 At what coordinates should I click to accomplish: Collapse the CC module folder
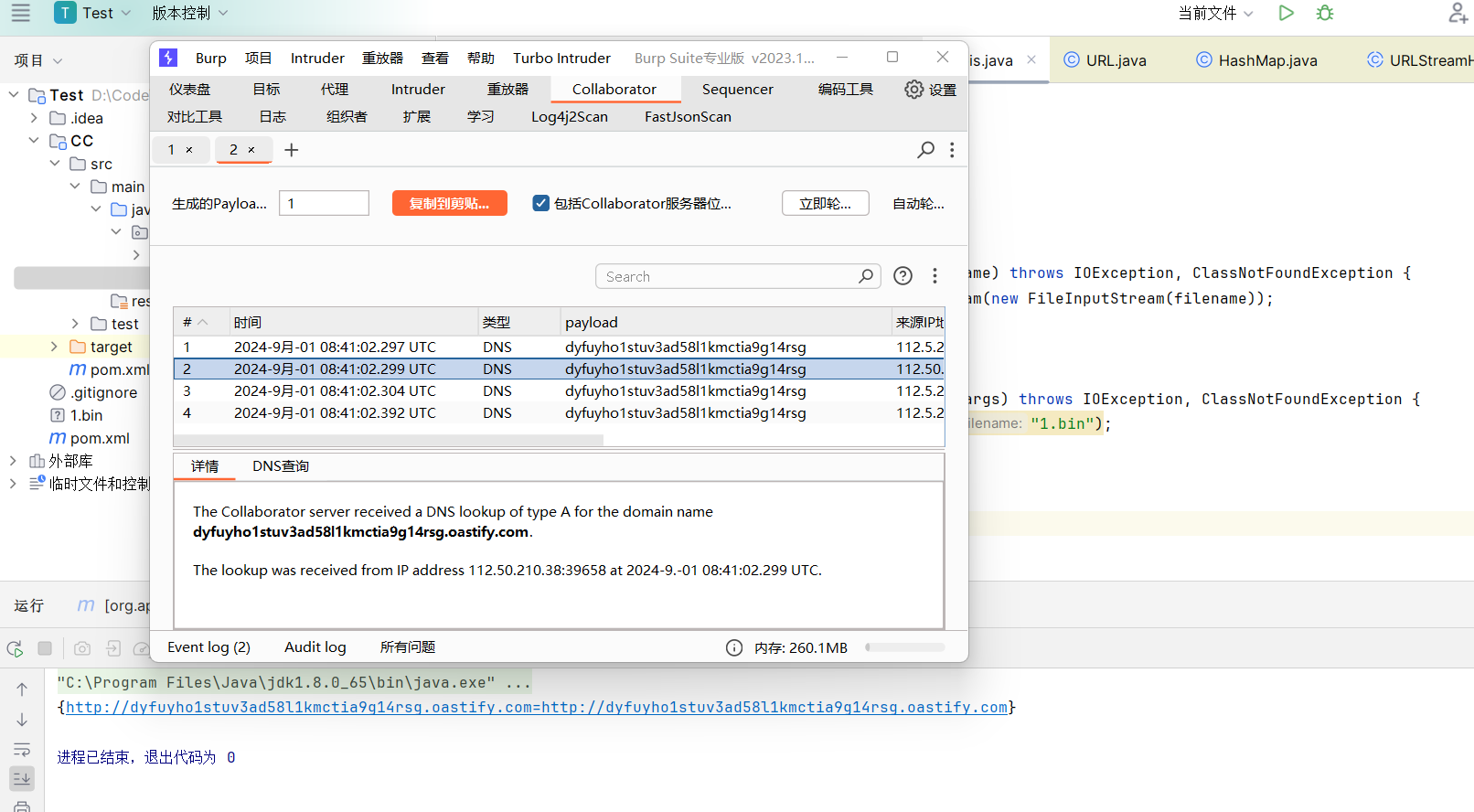click(34, 141)
